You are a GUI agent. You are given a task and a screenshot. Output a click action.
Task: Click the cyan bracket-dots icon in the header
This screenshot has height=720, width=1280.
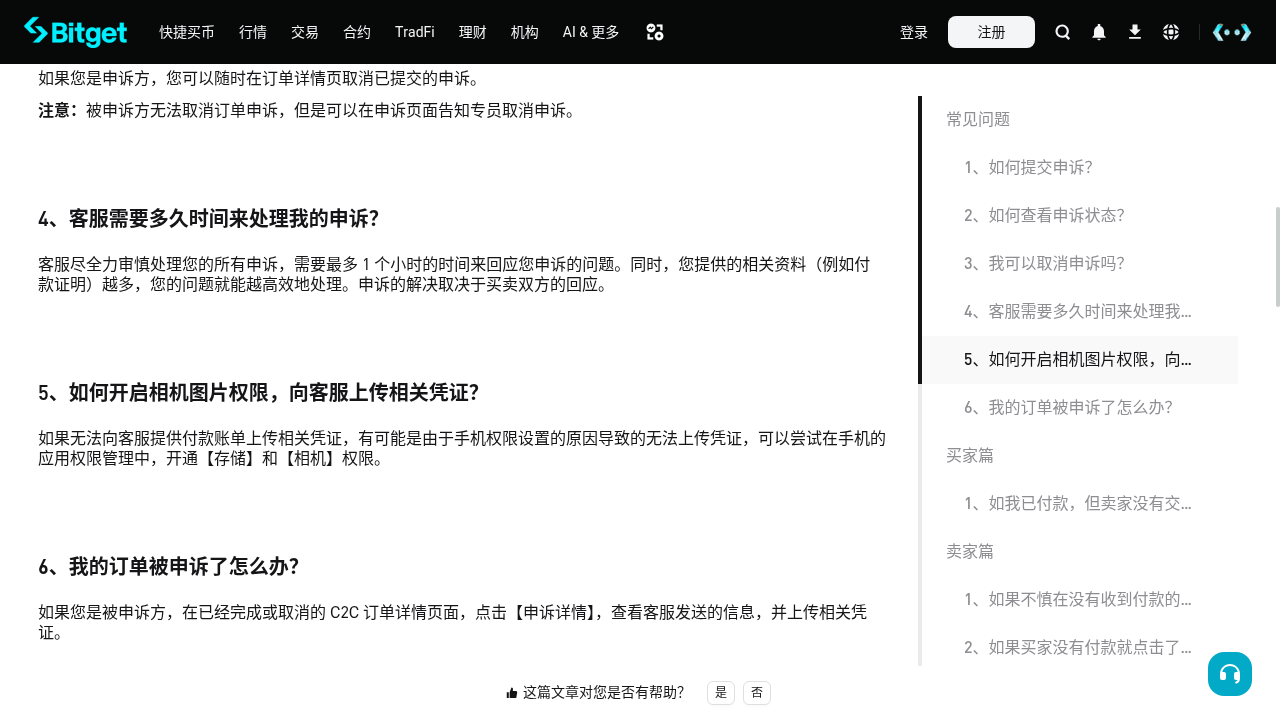click(x=1232, y=32)
